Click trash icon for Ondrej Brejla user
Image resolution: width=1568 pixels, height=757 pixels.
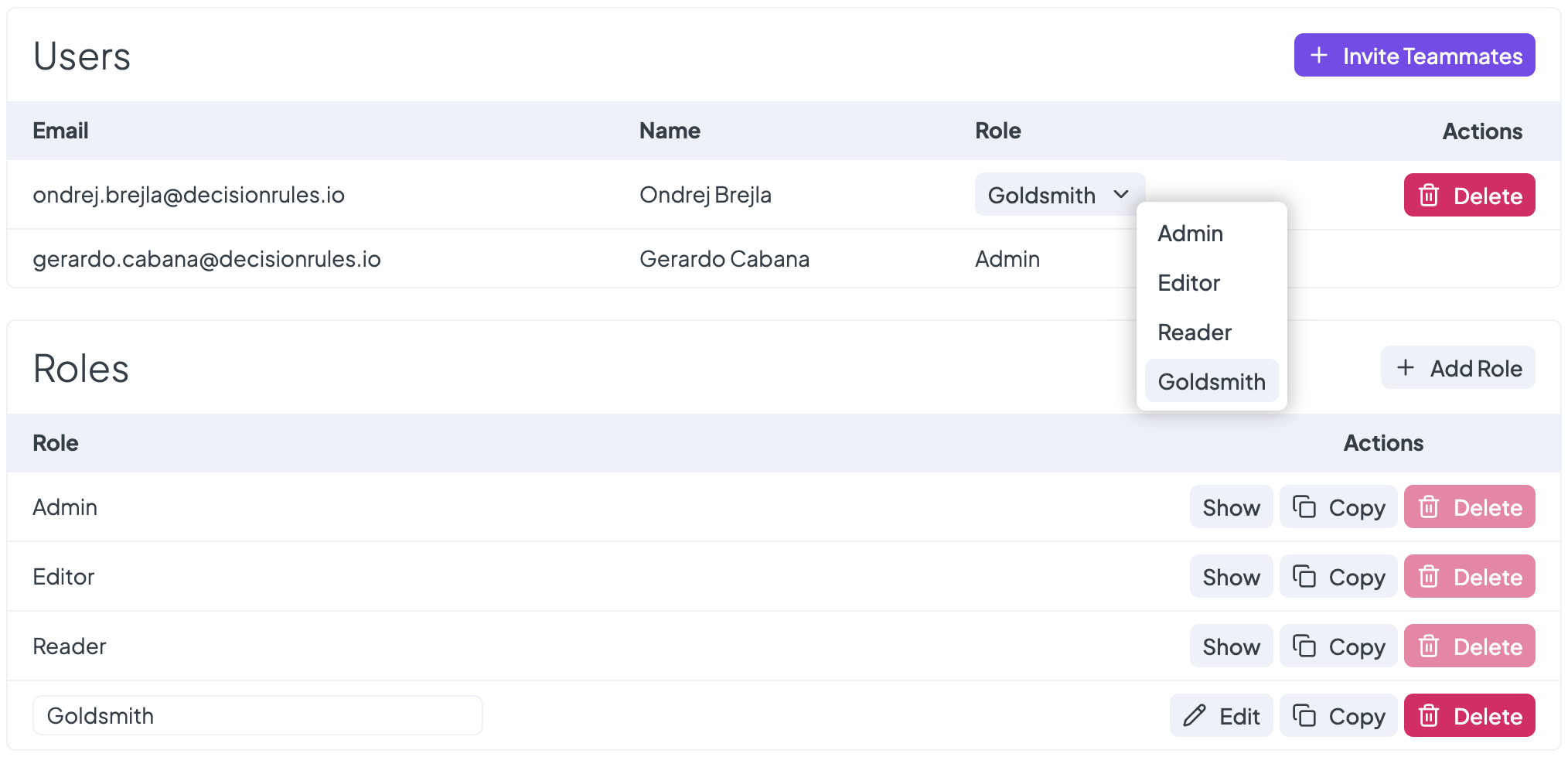click(1429, 196)
